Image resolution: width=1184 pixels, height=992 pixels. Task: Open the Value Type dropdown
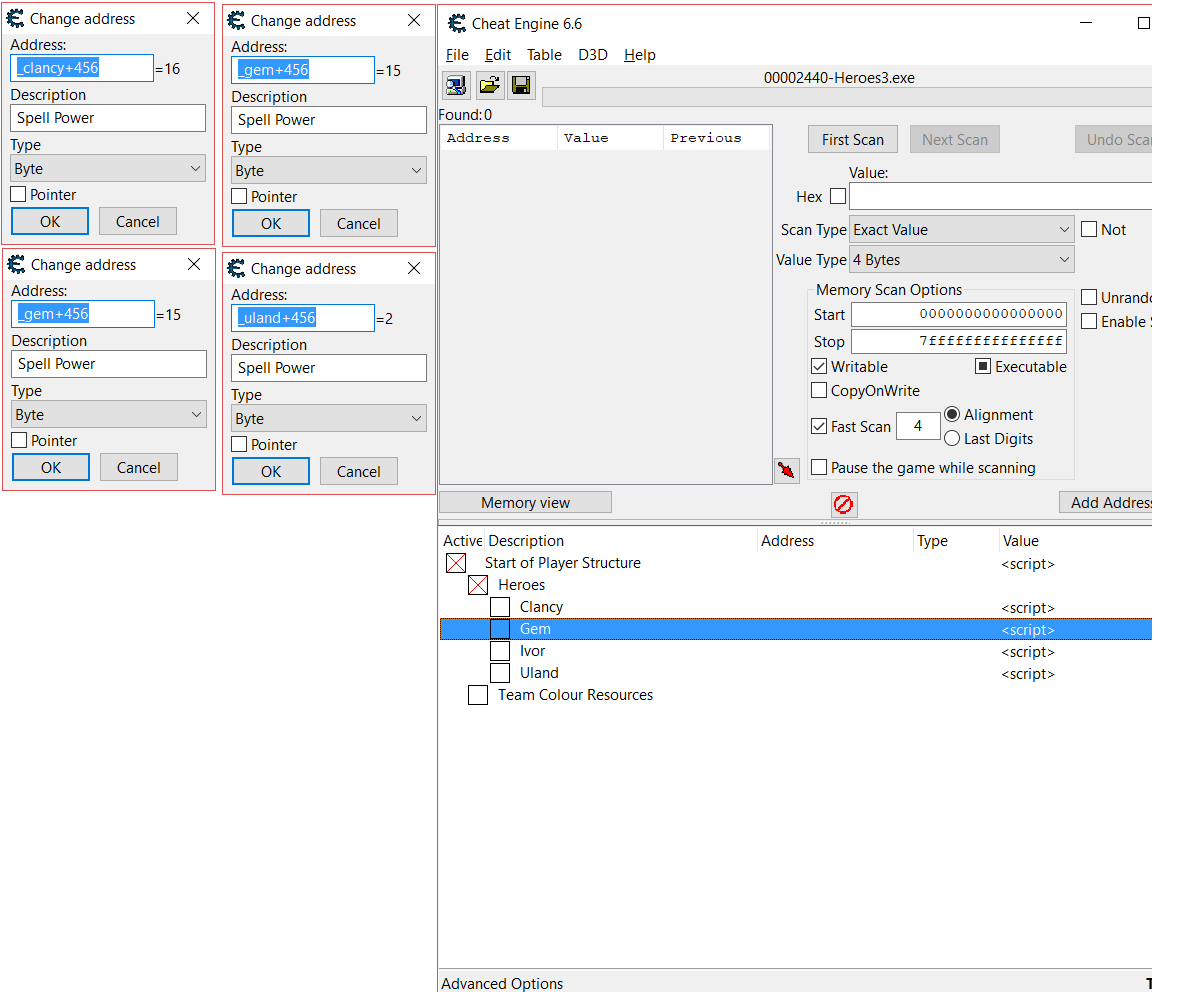961,260
